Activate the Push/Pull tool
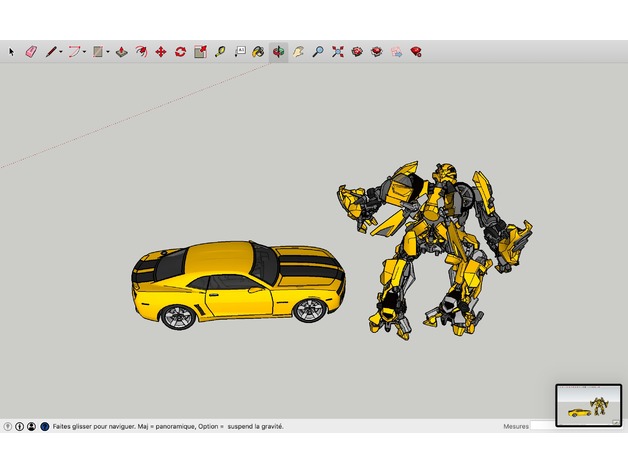This screenshot has width=628, height=472. point(122,52)
